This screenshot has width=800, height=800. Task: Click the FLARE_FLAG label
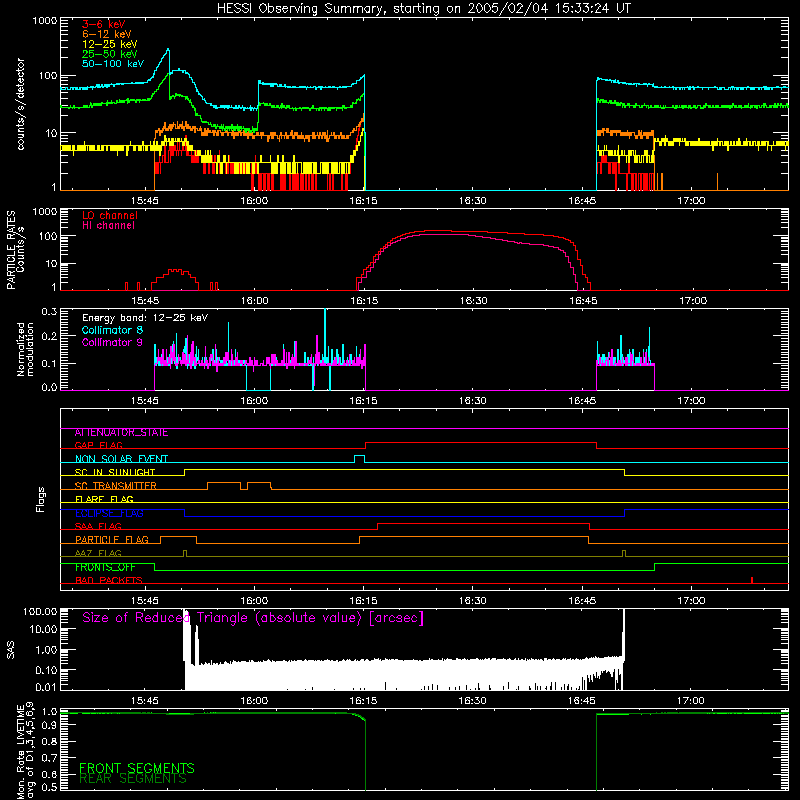(104, 499)
